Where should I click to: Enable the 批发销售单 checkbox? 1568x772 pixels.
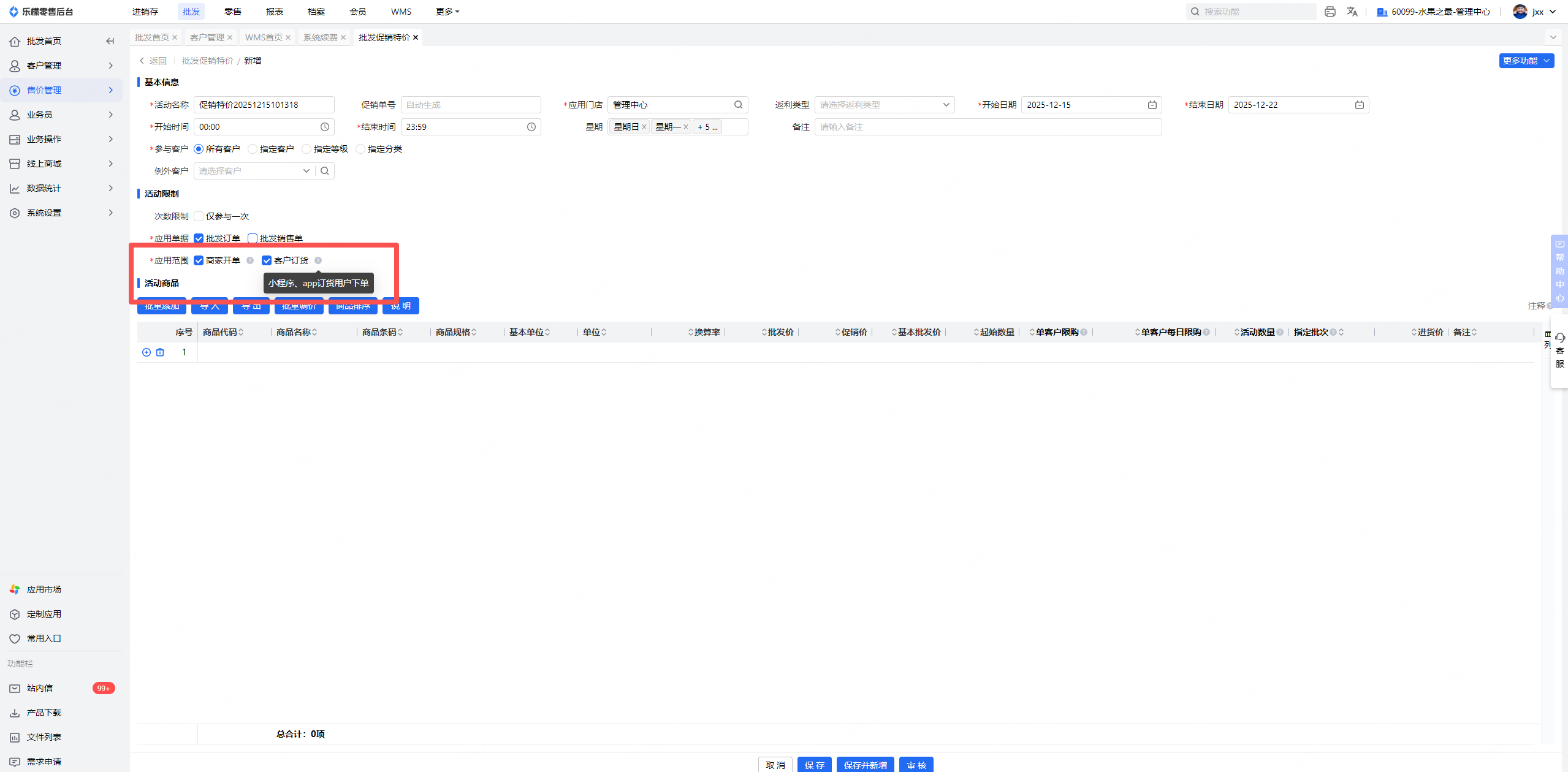tap(252, 238)
